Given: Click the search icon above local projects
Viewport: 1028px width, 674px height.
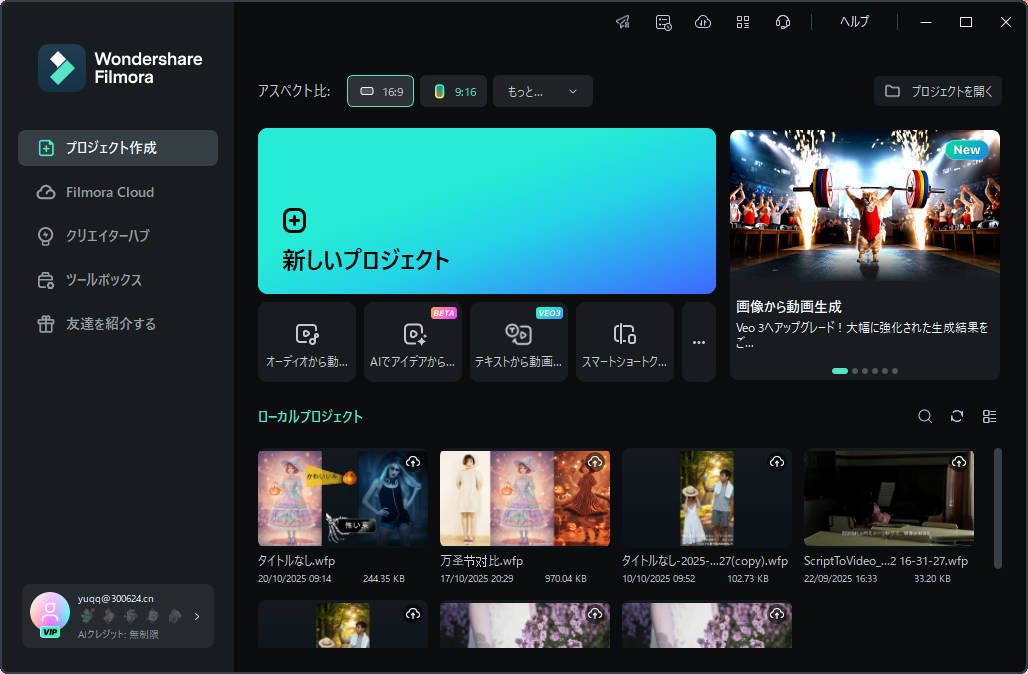Looking at the screenshot, I should 924,416.
